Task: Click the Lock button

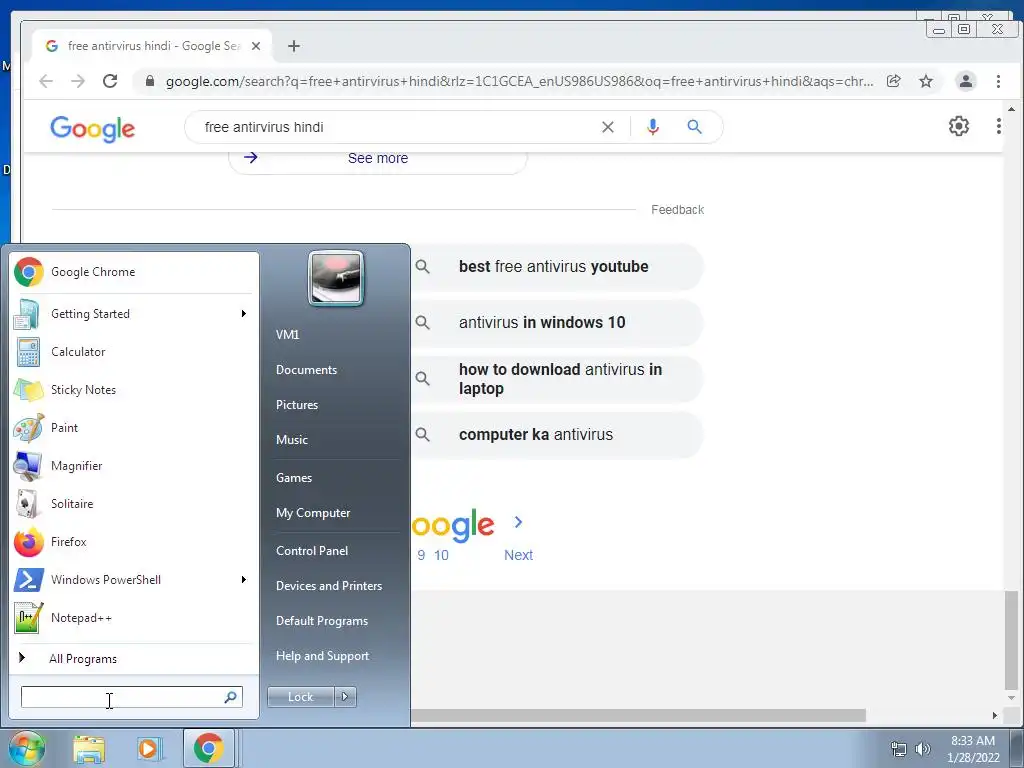Action: click(x=300, y=697)
